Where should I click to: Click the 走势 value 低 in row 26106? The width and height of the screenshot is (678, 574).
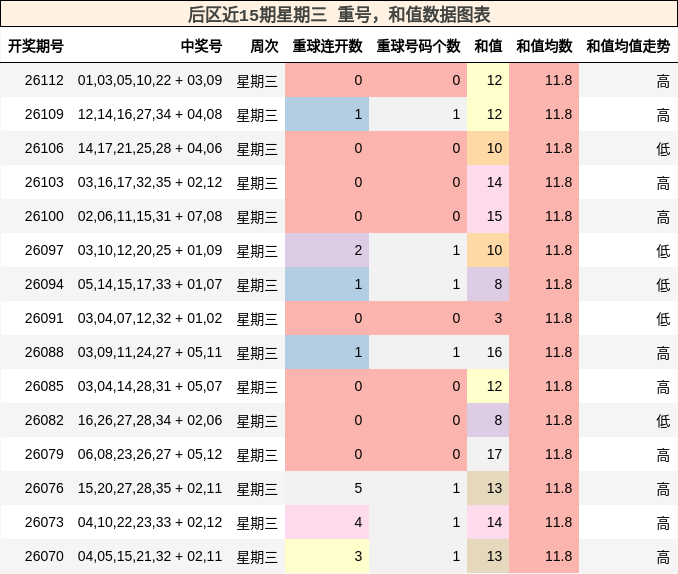[663, 149]
